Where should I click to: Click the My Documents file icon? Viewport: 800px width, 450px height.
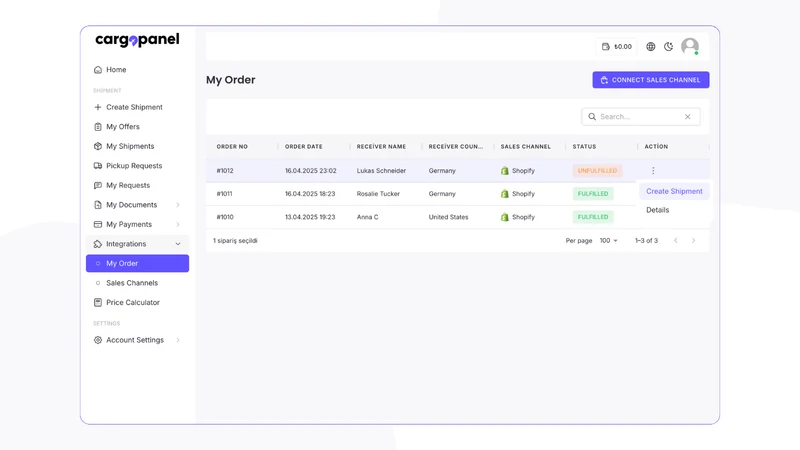pos(98,205)
